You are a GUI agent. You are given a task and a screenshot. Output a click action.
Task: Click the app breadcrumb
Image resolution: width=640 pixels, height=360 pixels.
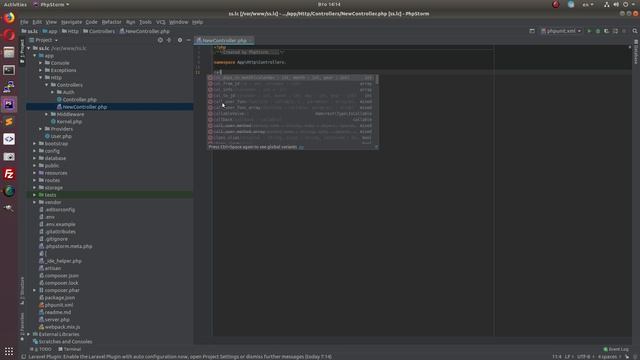click(x=50, y=31)
